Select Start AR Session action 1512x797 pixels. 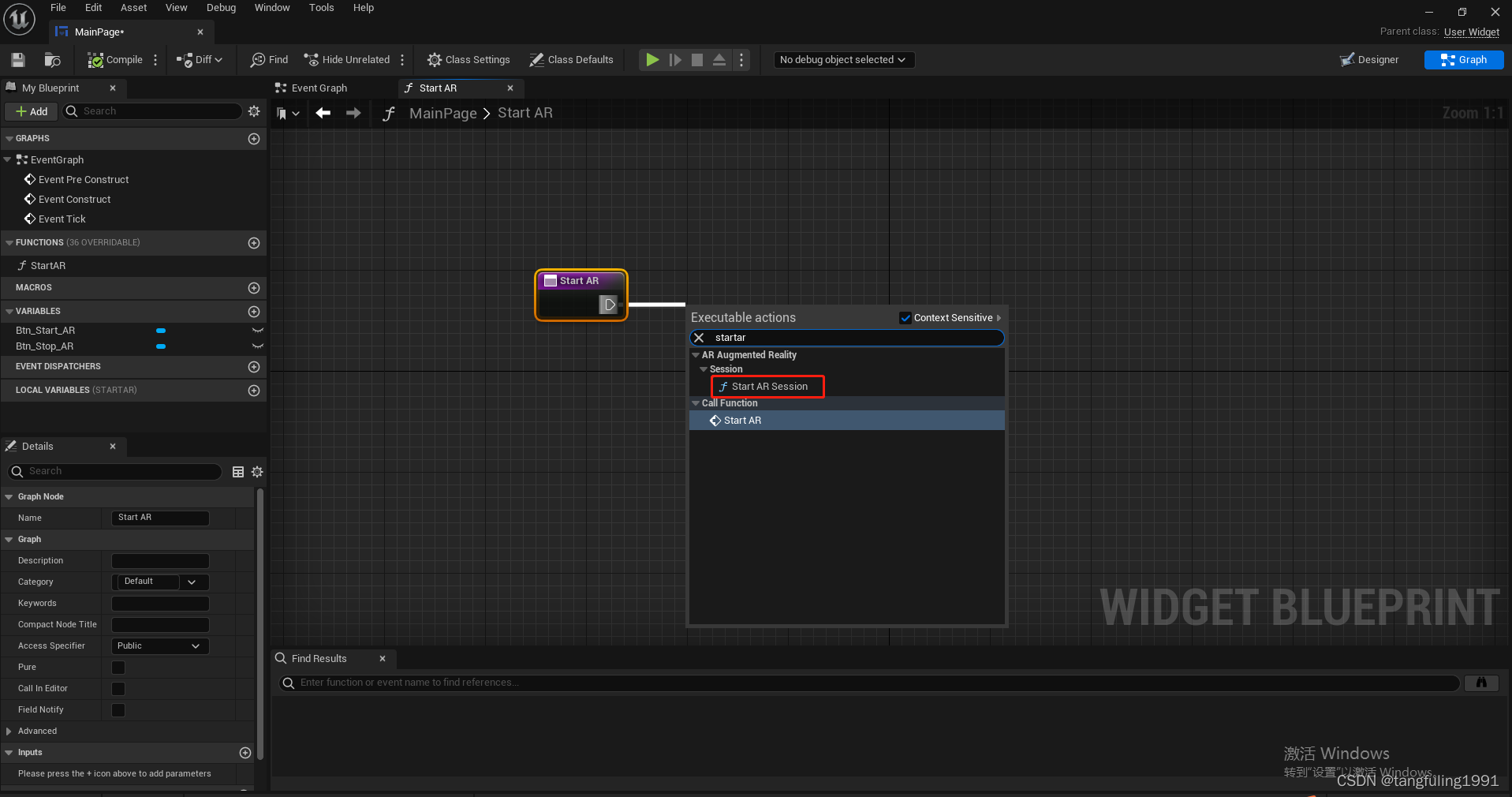[x=769, y=387]
